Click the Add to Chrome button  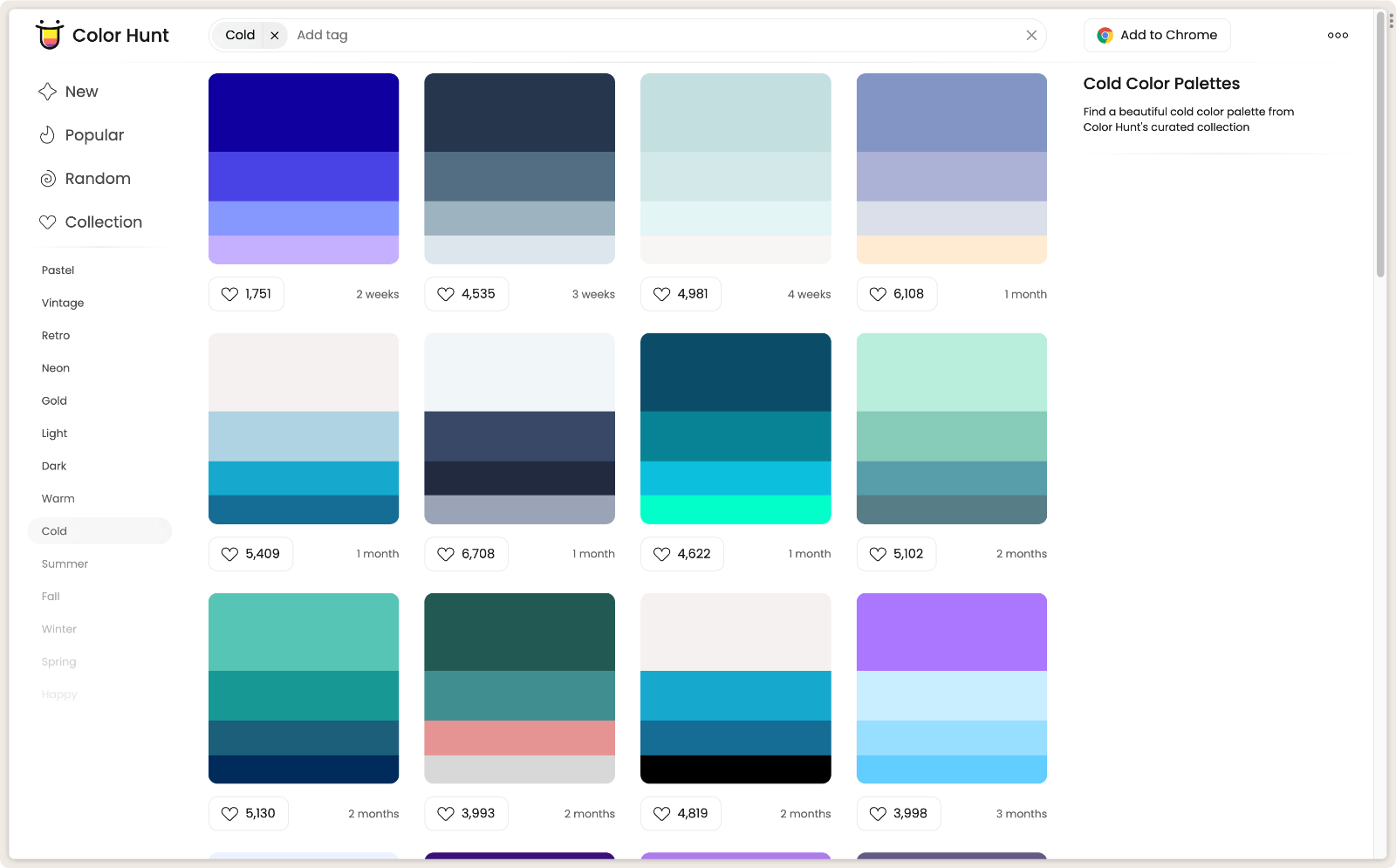pos(1157,35)
